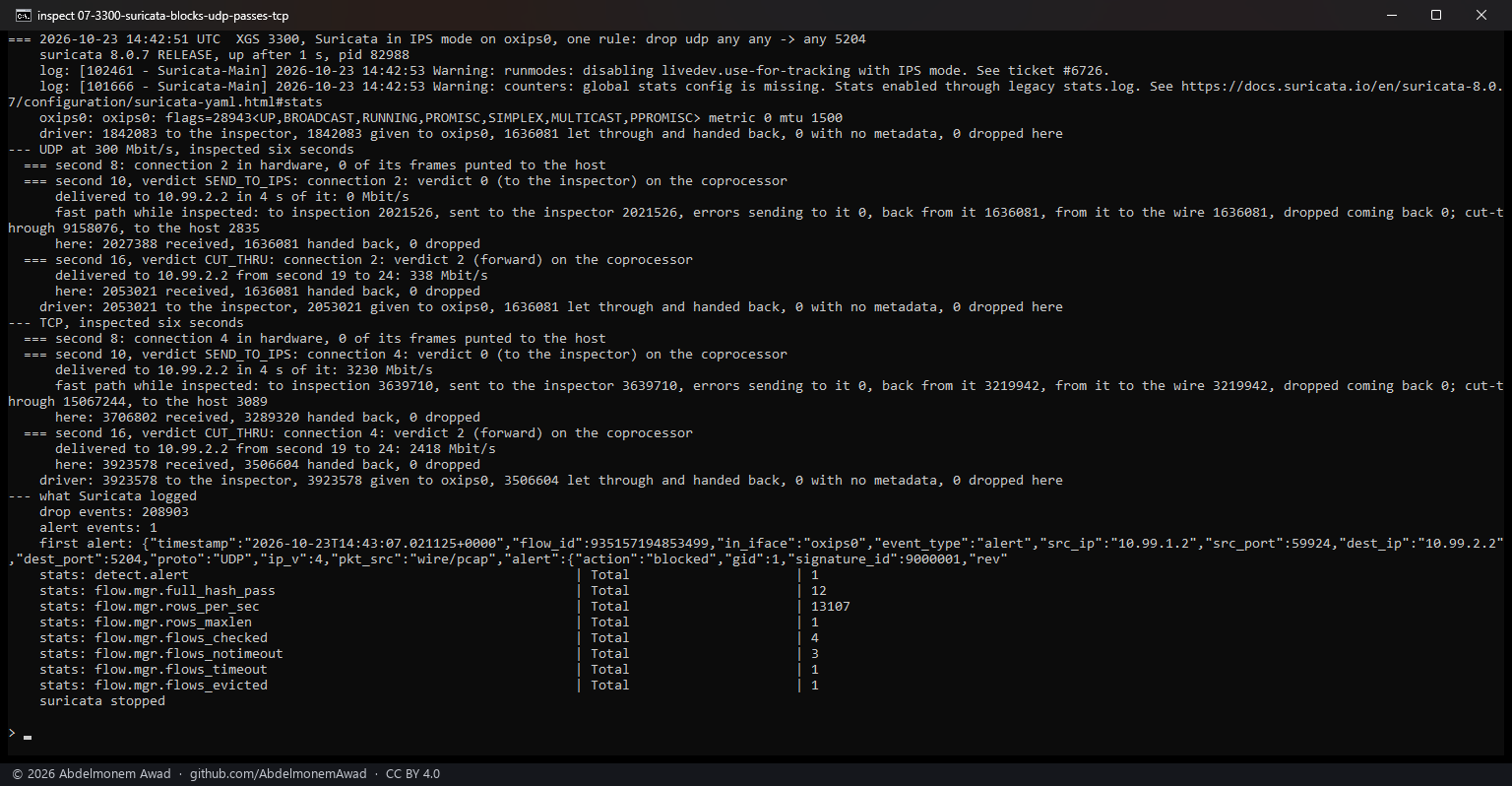Viewport: 1512px width, 786px height.
Task: Click 'here: 3923578 received' line
Action: click(268, 465)
